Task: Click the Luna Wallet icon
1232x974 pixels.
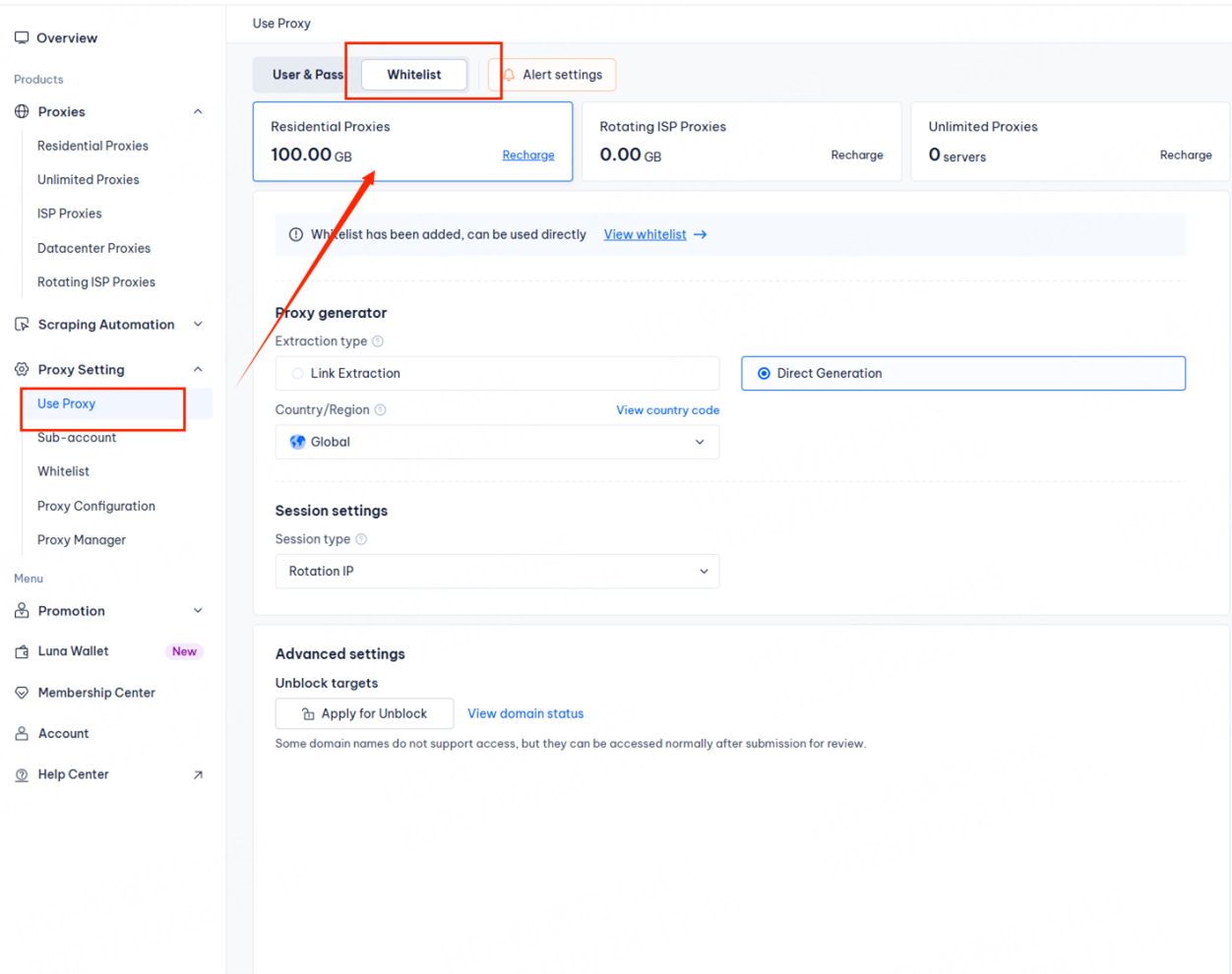Action: 22,651
